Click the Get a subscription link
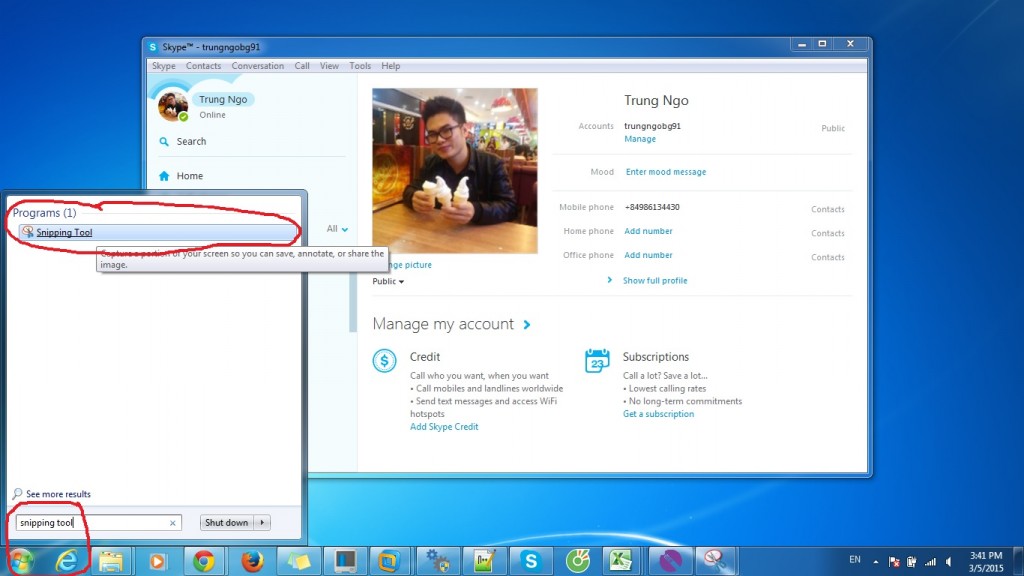 click(x=658, y=414)
